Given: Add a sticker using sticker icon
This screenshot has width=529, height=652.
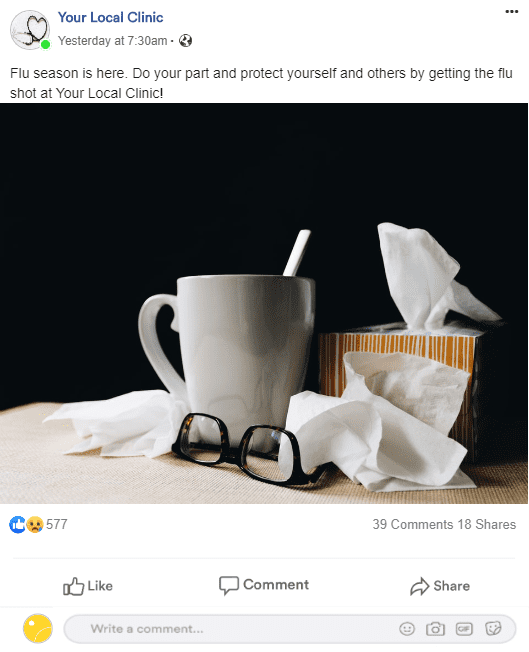Looking at the screenshot, I should point(493,628).
